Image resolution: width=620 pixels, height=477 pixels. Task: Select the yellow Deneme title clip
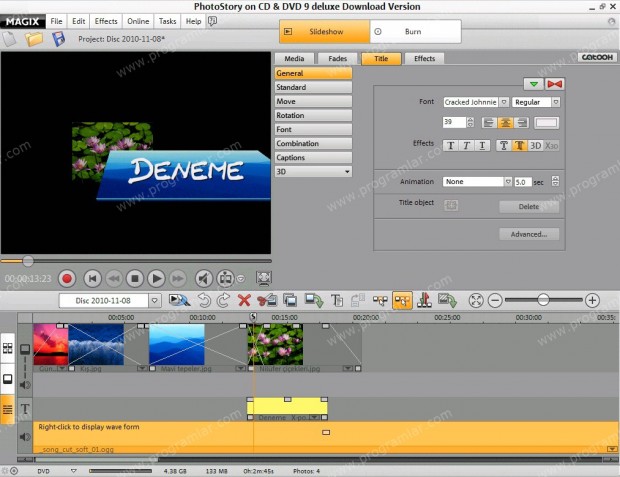click(287, 407)
